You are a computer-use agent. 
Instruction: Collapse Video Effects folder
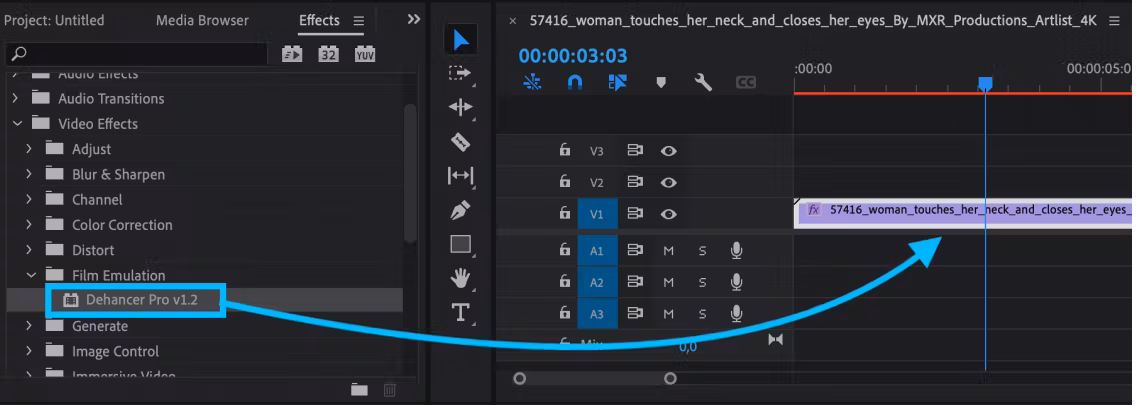tap(17, 123)
